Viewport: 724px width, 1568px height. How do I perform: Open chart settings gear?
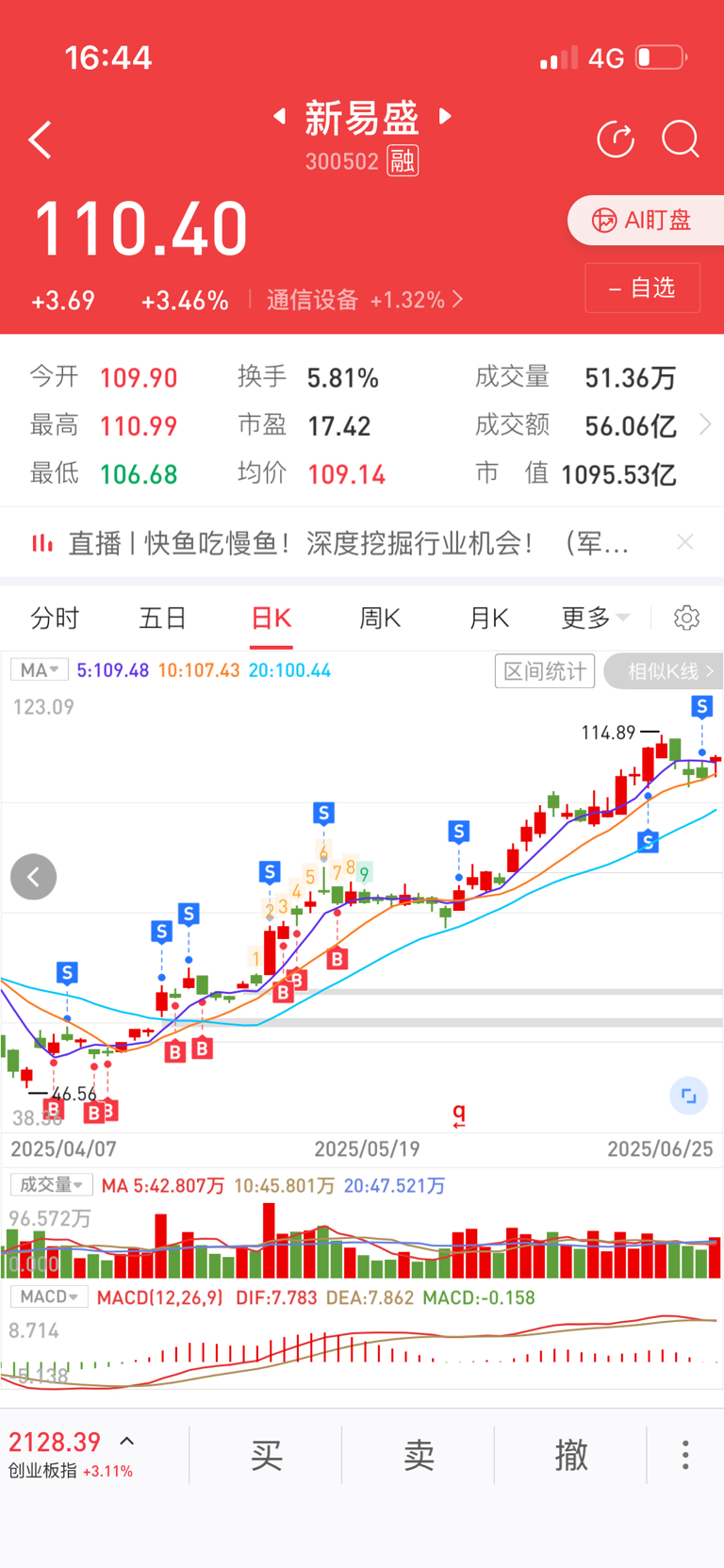point(687,619)
